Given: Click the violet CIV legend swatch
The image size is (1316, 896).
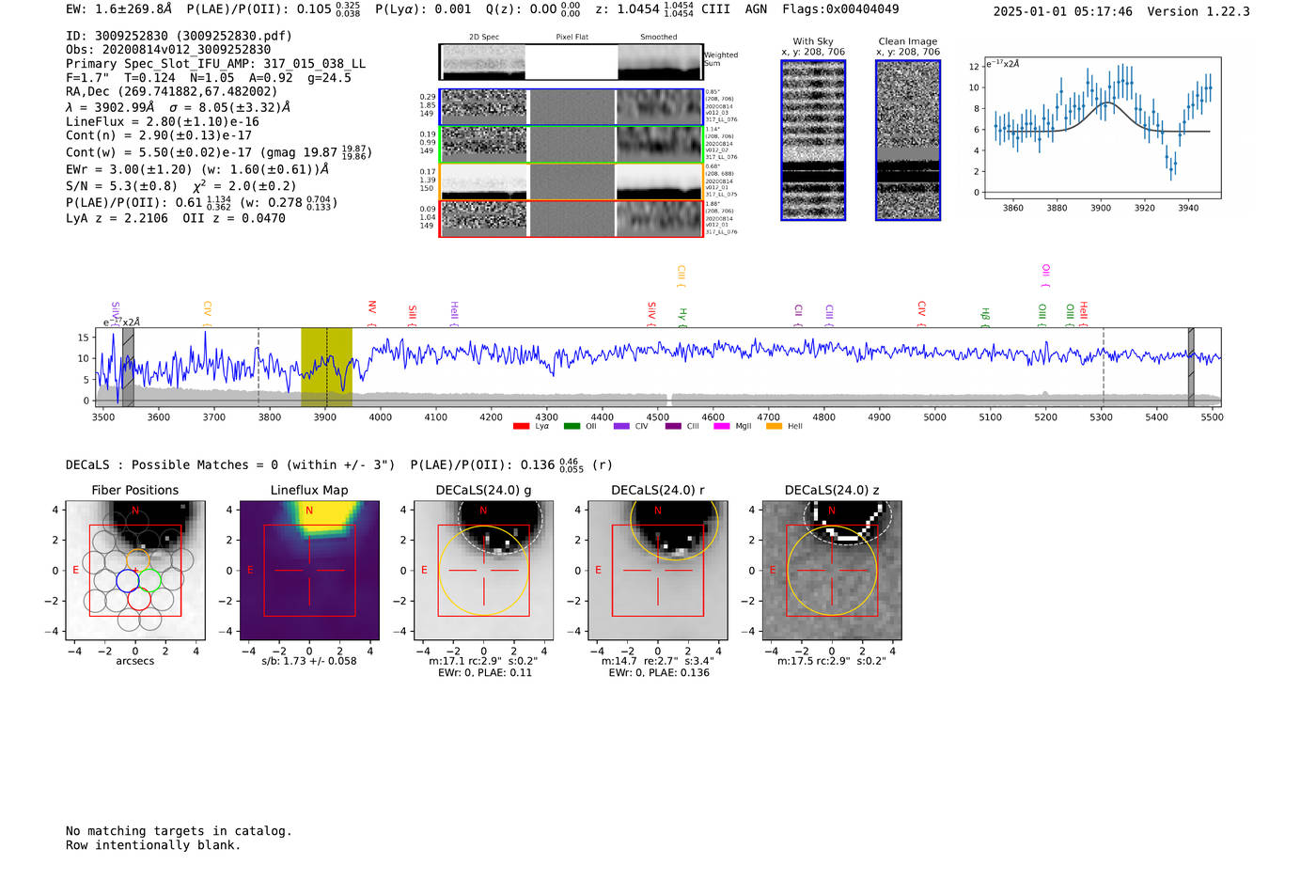Looking at the screenshot, I should [x=621, y=427].
